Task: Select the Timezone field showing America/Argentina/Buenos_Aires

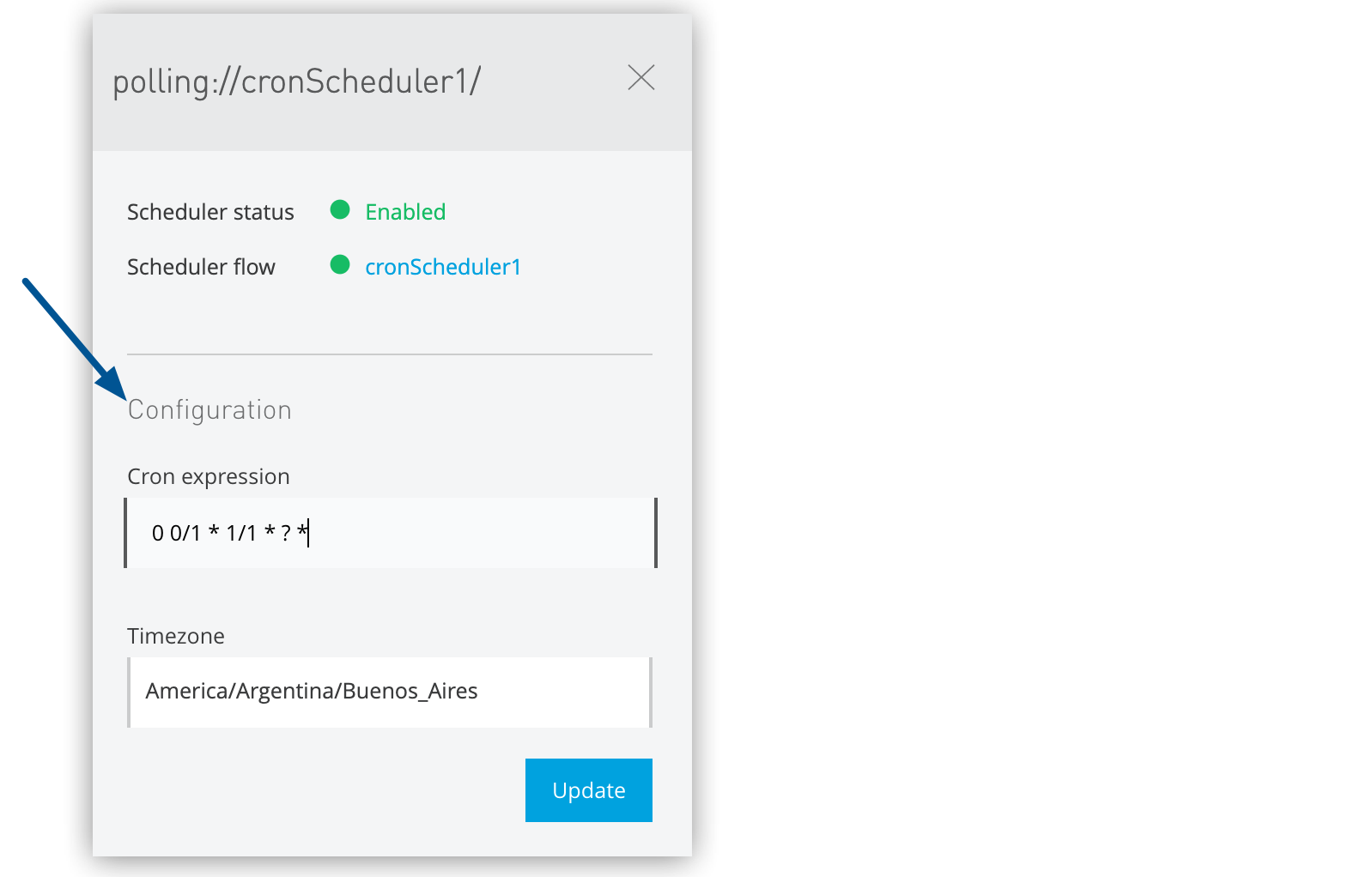Action: 389,692
